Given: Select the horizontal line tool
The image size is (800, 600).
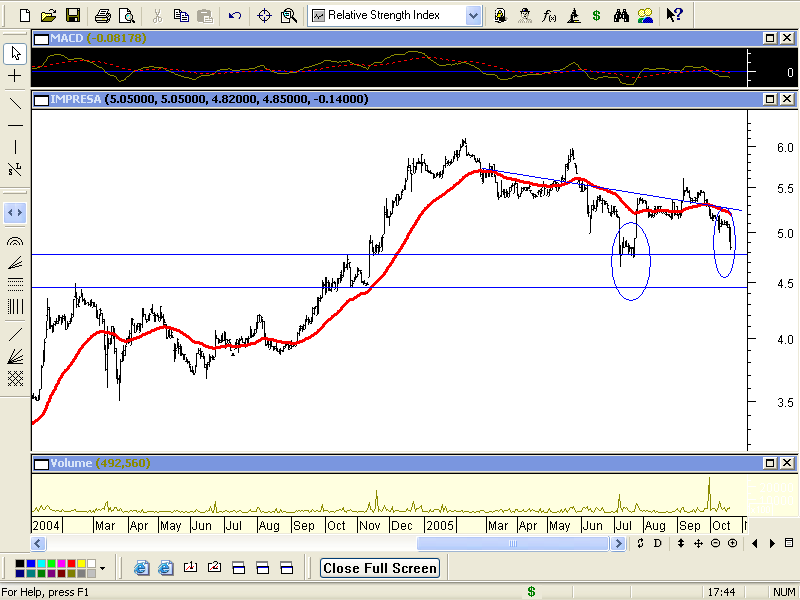Looking at the screenshot, I should [15, 126].
